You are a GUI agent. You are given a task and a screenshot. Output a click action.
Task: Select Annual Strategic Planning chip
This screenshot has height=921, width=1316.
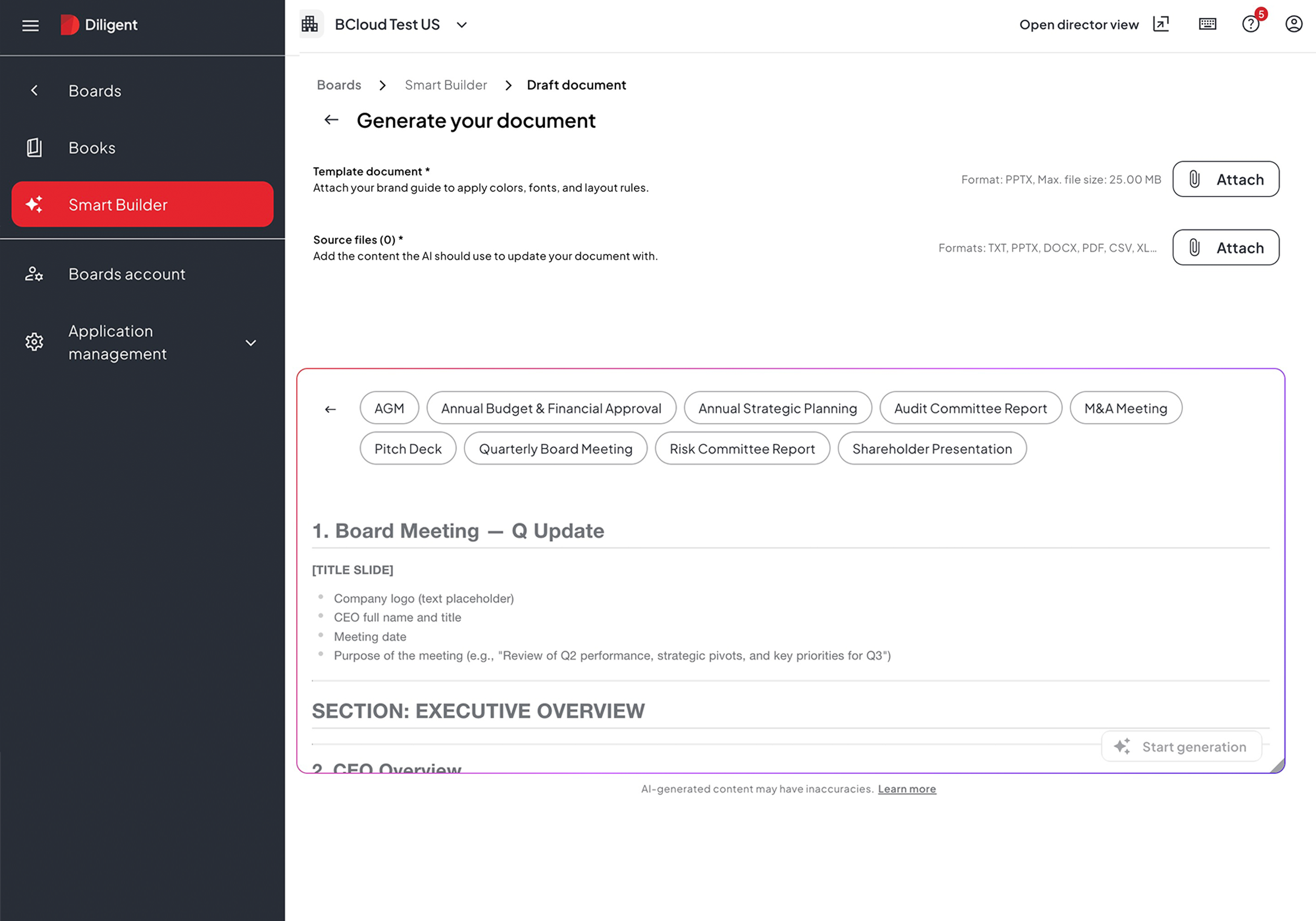click(778, 408)
